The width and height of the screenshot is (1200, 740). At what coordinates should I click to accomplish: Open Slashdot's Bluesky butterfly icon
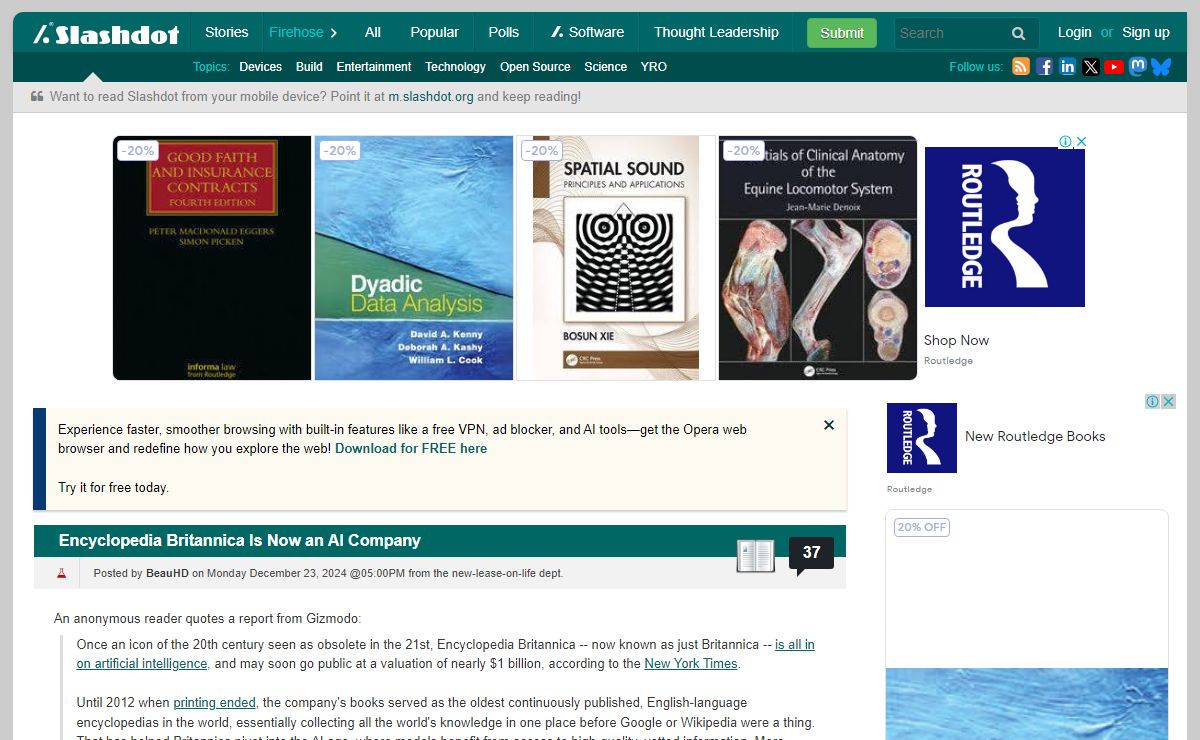point(1161,67)
